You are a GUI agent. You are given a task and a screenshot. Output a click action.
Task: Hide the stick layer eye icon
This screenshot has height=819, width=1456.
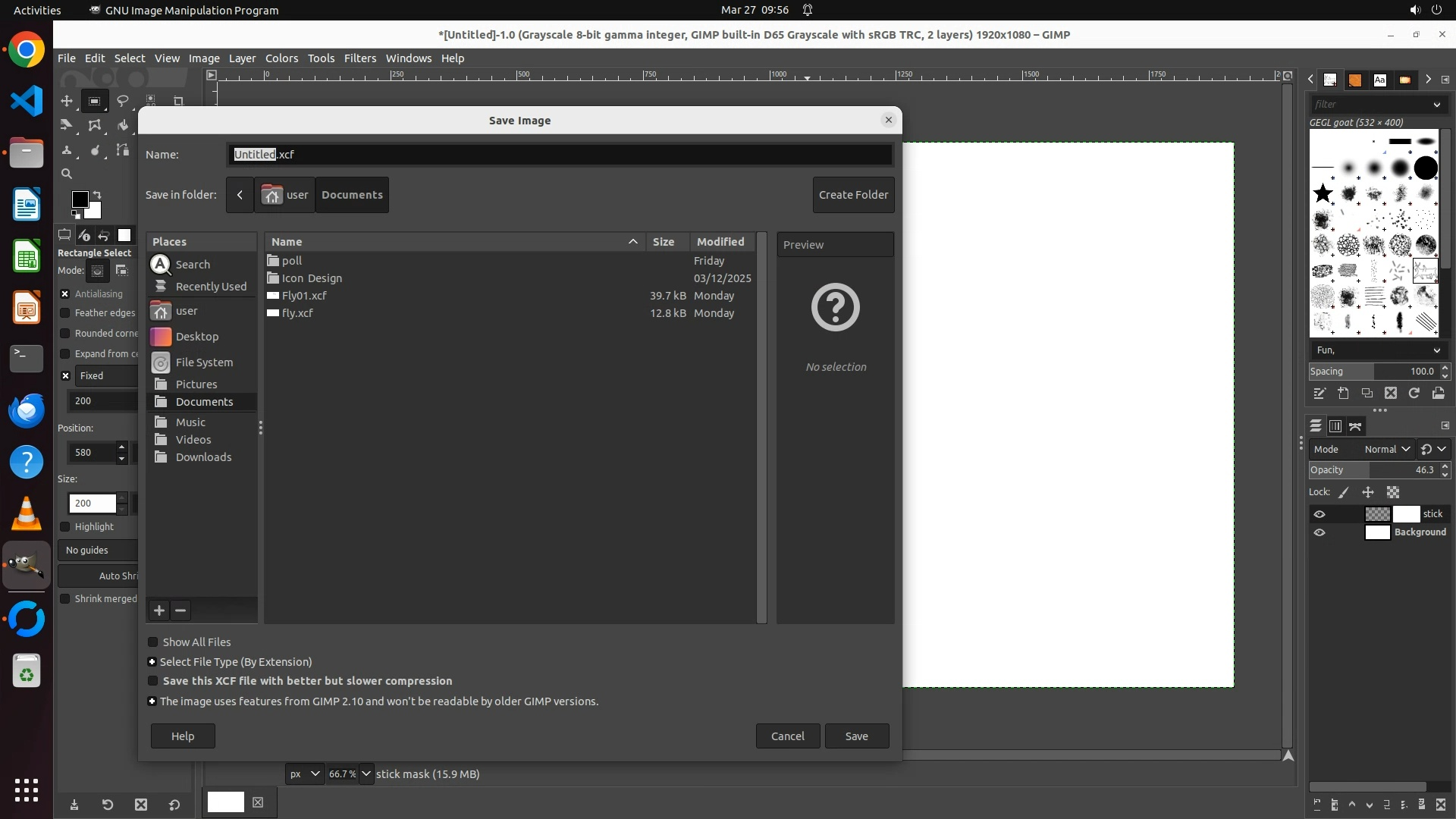coord(1319,514)
